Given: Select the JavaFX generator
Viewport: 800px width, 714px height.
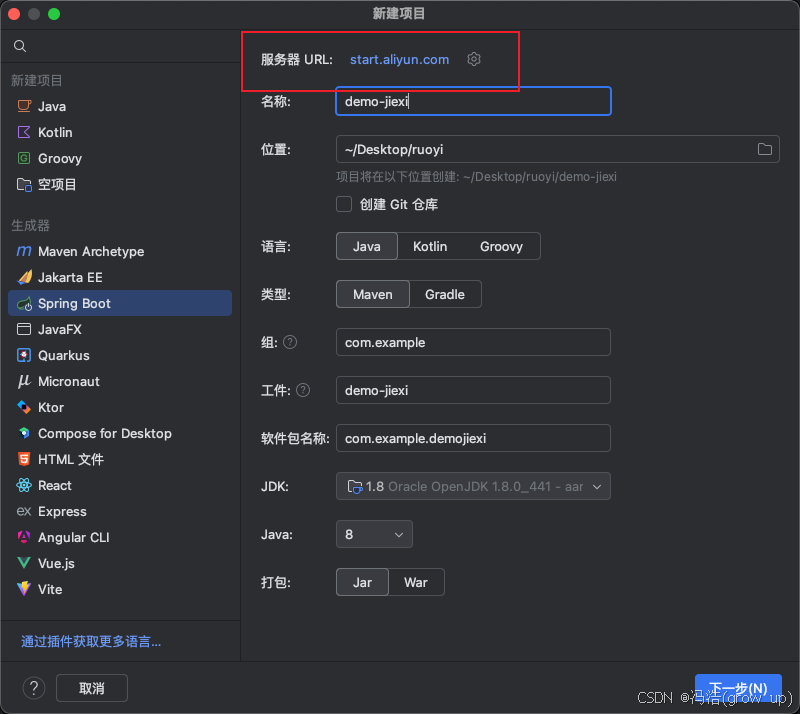Looking at the screenshot, I should tap(120, 329).
